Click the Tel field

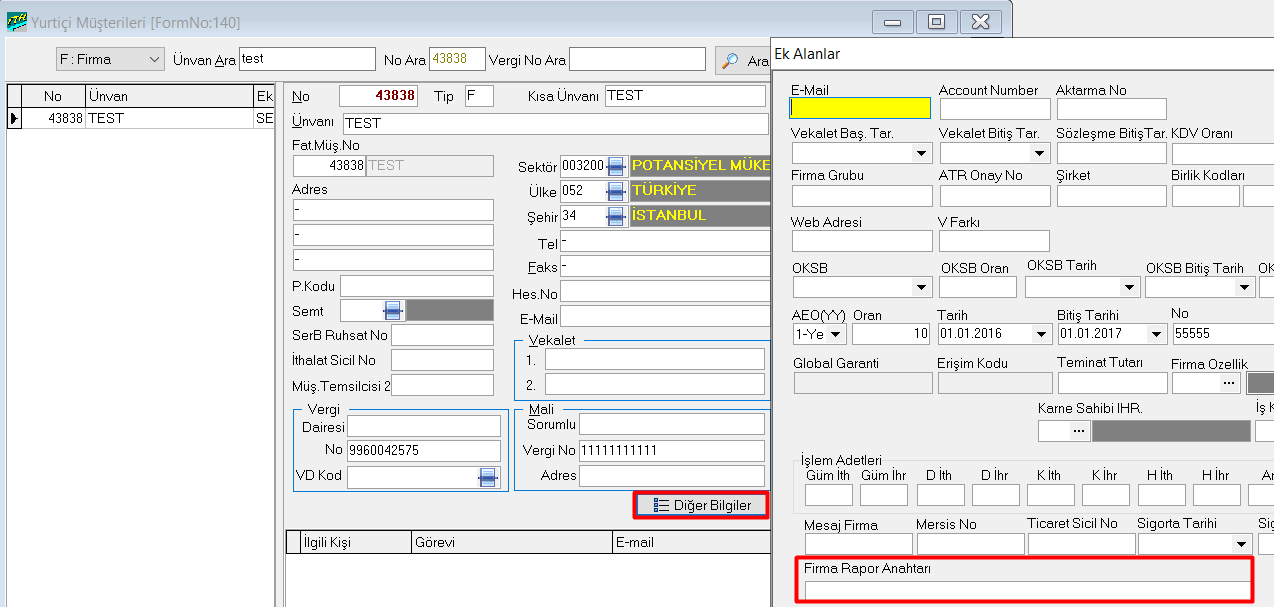pos(664,241)
